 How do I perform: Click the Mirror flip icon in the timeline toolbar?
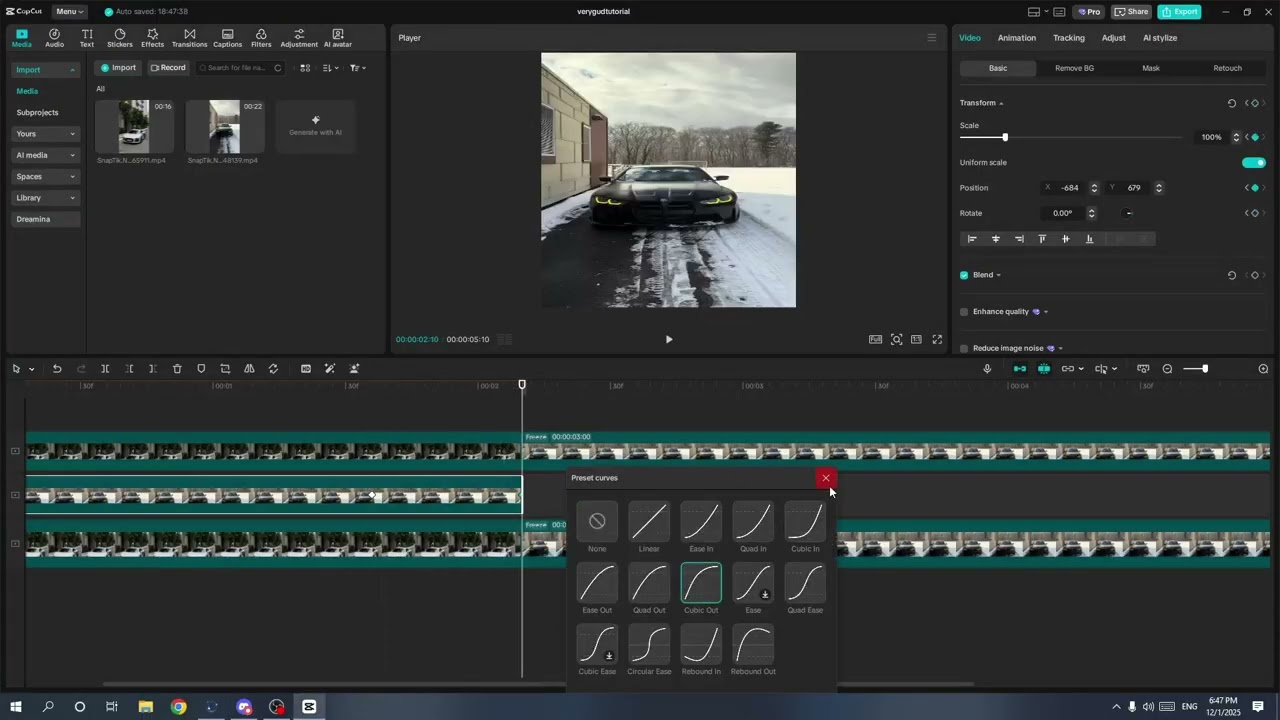pyautogui.click(x=249, y=369)
